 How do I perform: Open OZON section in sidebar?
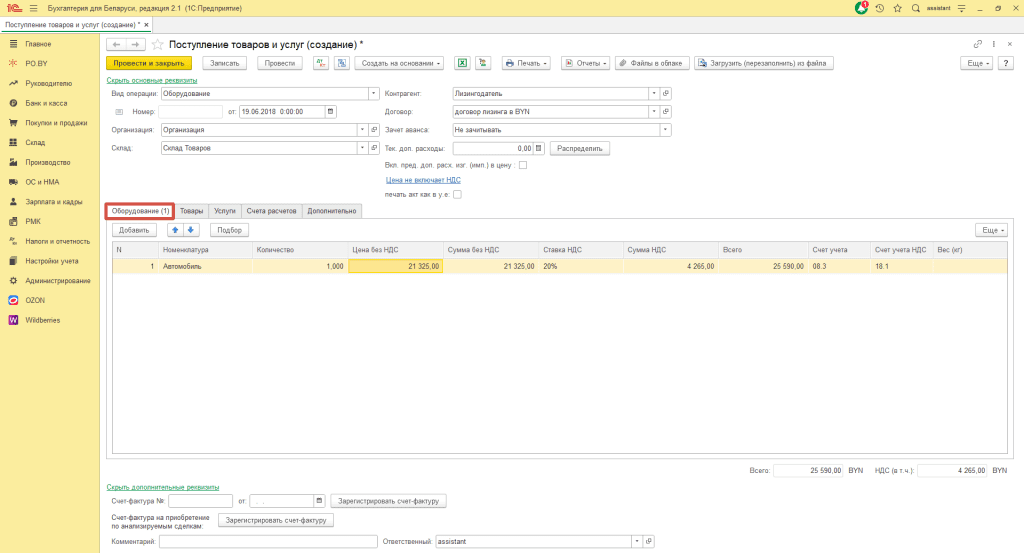35,300
